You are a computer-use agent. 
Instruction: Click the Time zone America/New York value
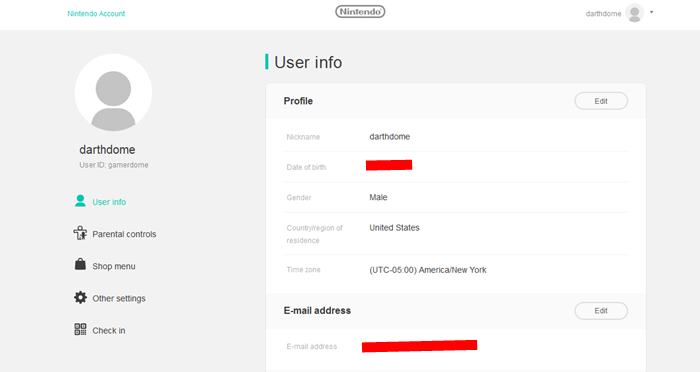428,270
